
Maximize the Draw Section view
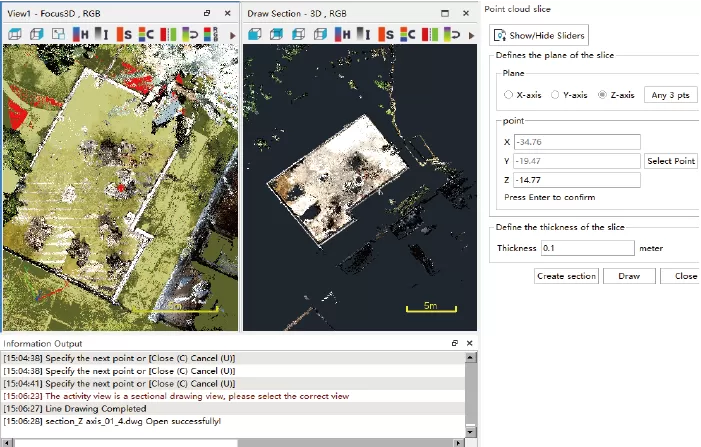click(x=445, y=13)
